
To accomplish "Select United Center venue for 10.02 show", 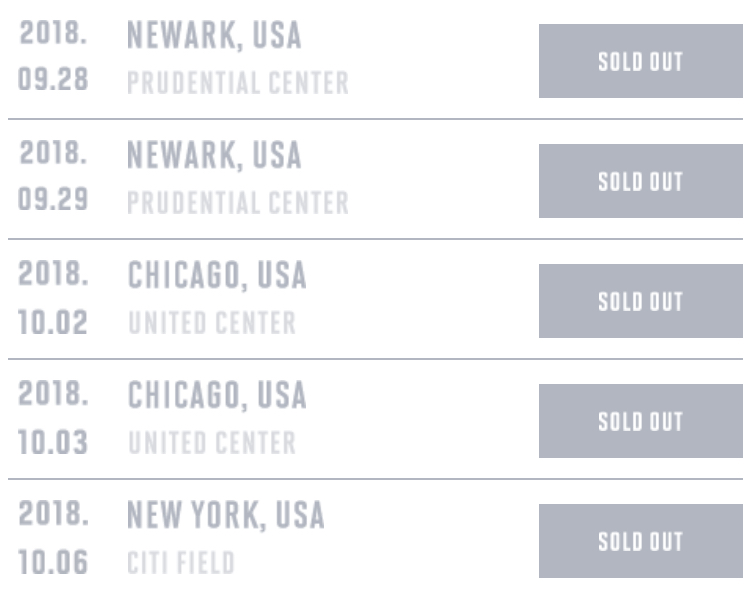I will pos(212,323).
